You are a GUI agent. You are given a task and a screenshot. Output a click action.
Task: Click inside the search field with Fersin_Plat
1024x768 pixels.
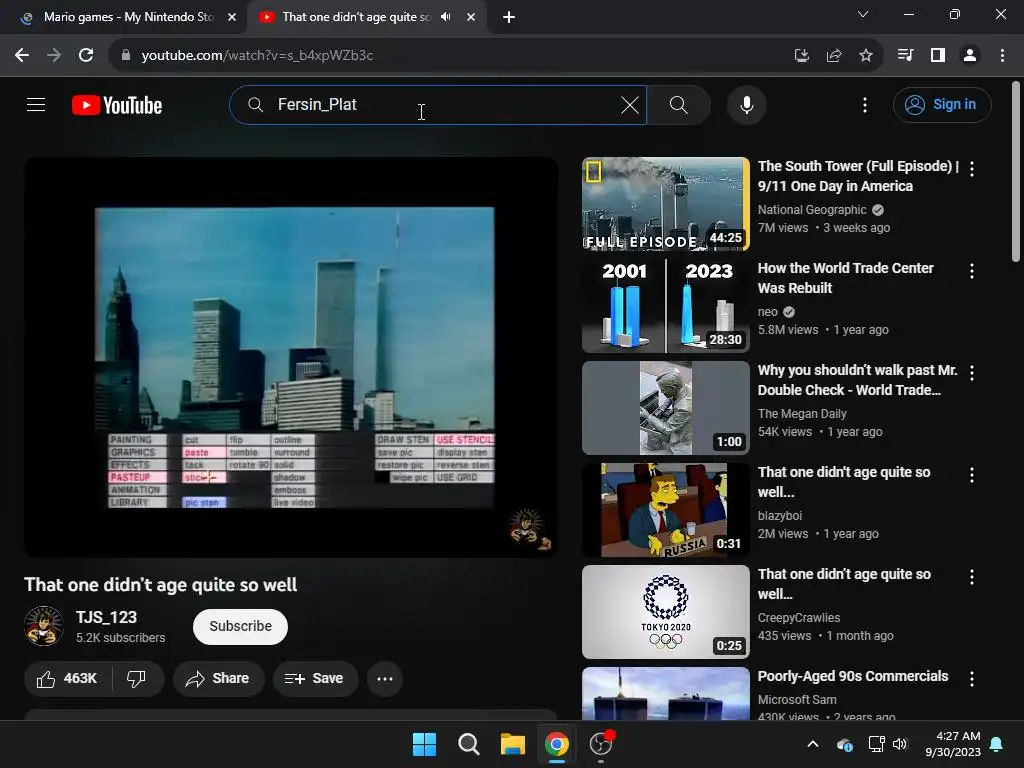(x=438, y=104)
